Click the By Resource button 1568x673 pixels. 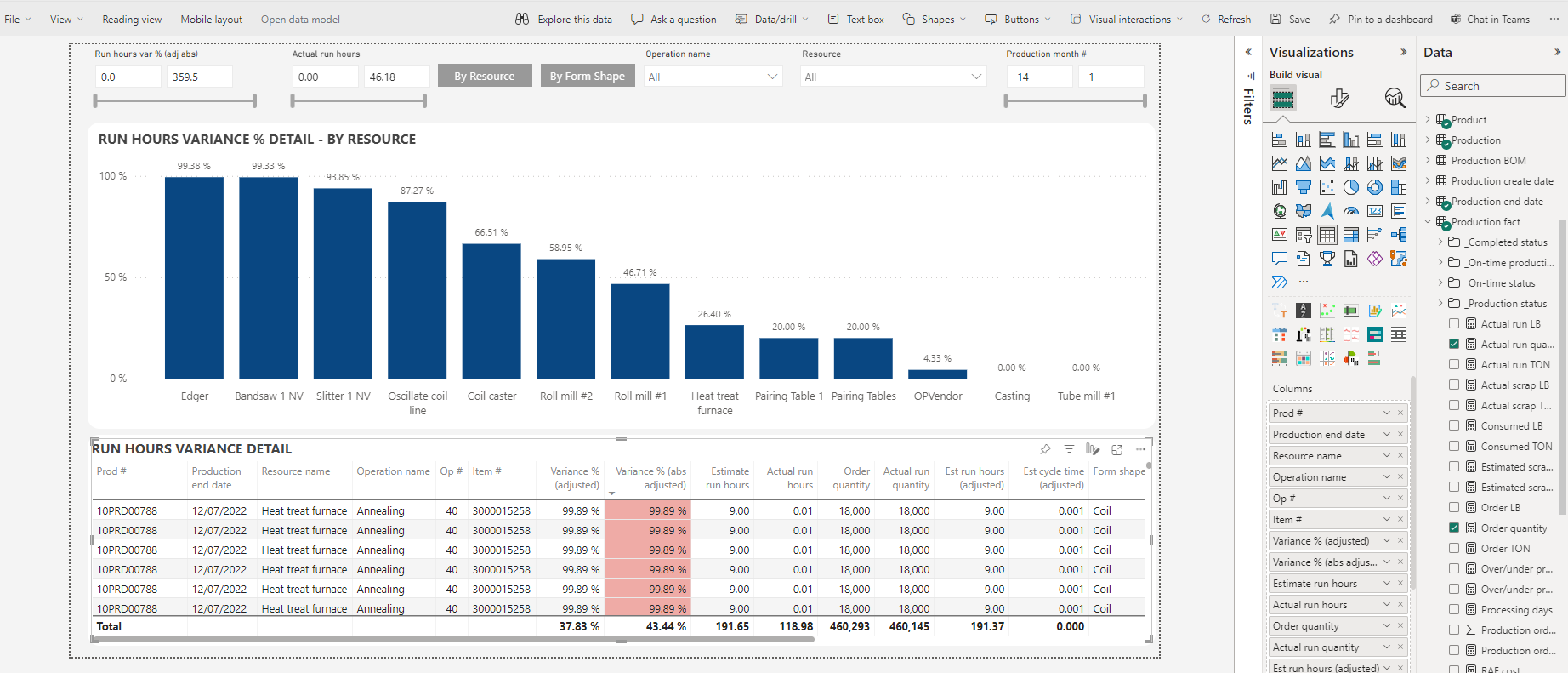tap(484, 76)
